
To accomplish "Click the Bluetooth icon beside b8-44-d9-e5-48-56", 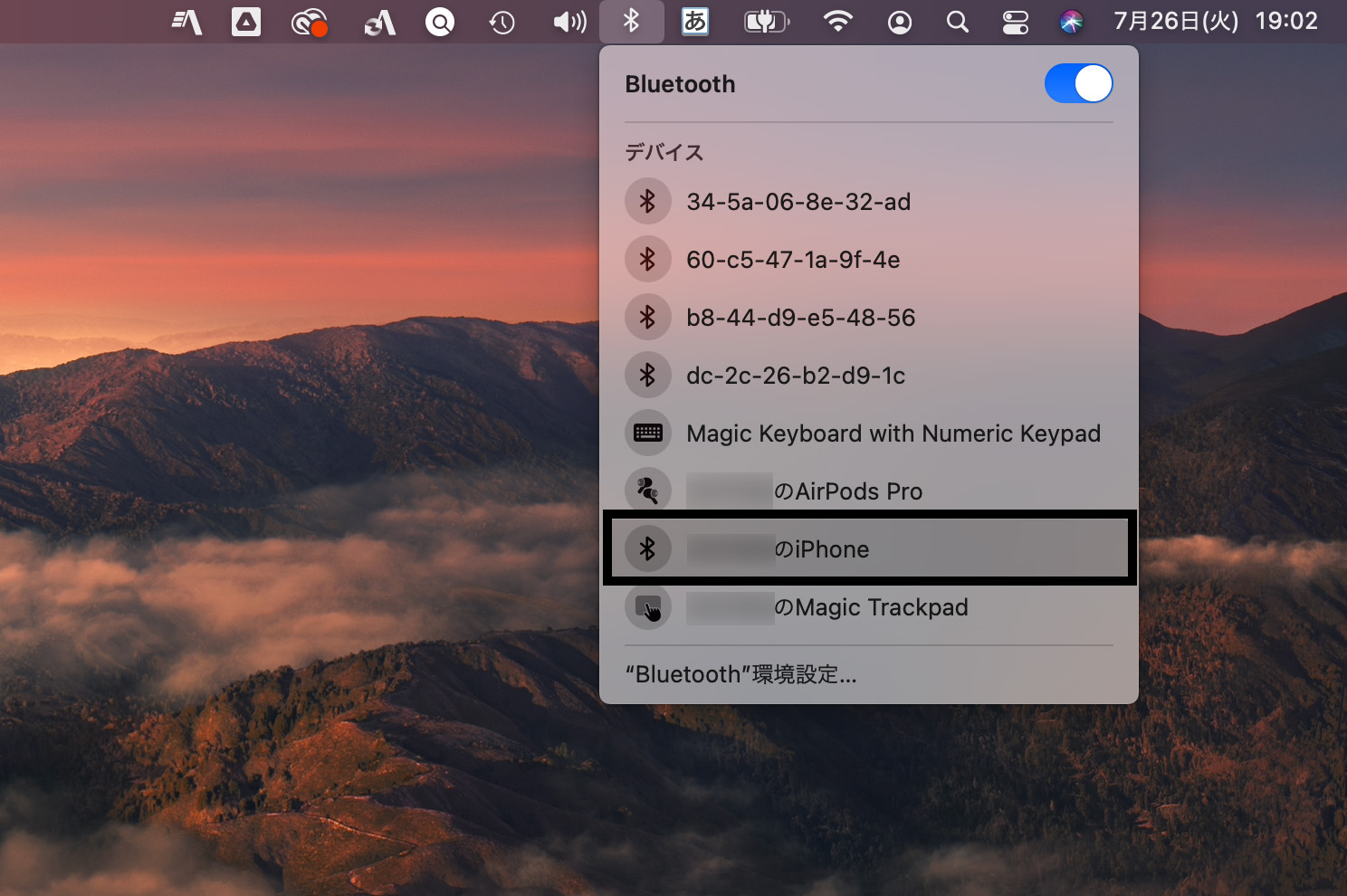I will [x=647, y=317].
